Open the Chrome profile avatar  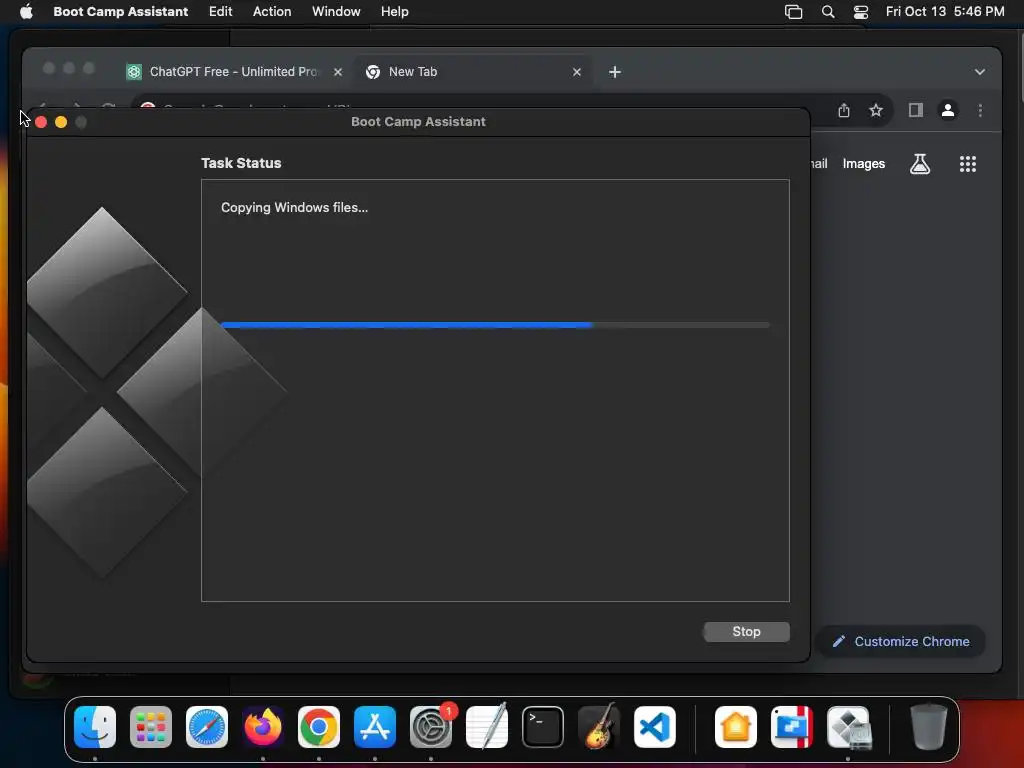[948, 110]
